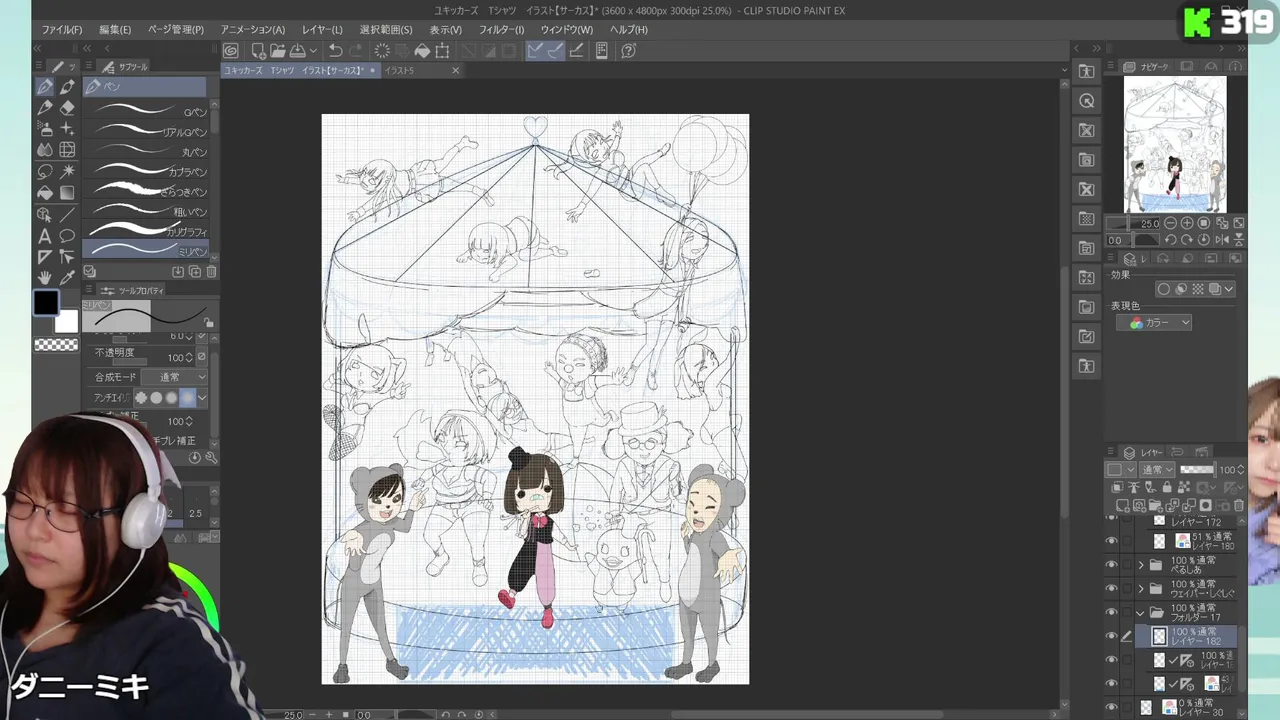Open the フィルター(I) menu
The height and width of the screenshot is (720, 1280).
[x=501, y=30]
